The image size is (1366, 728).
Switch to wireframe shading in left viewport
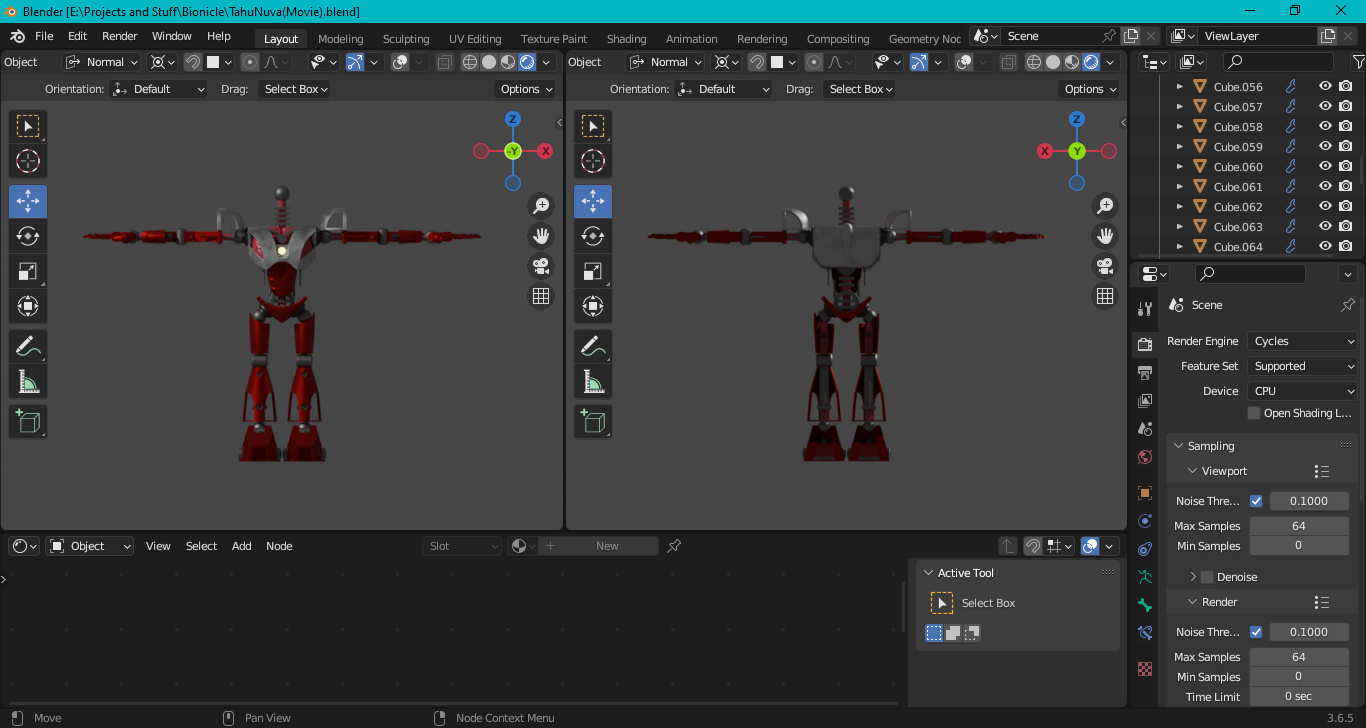click(469, 62)
